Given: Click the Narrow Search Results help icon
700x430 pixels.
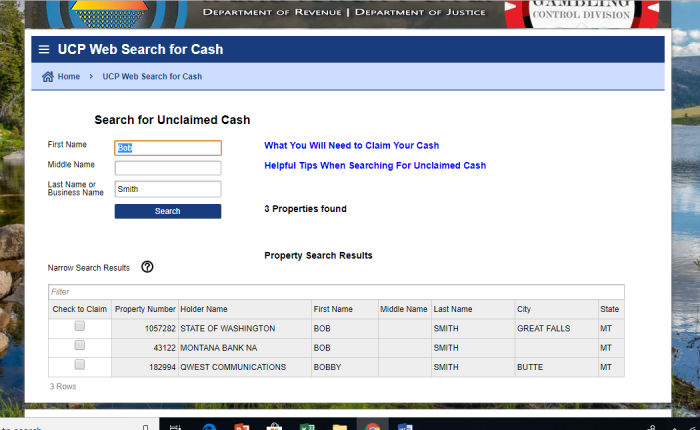Looking at the screenshot, I should coord(147,267).
